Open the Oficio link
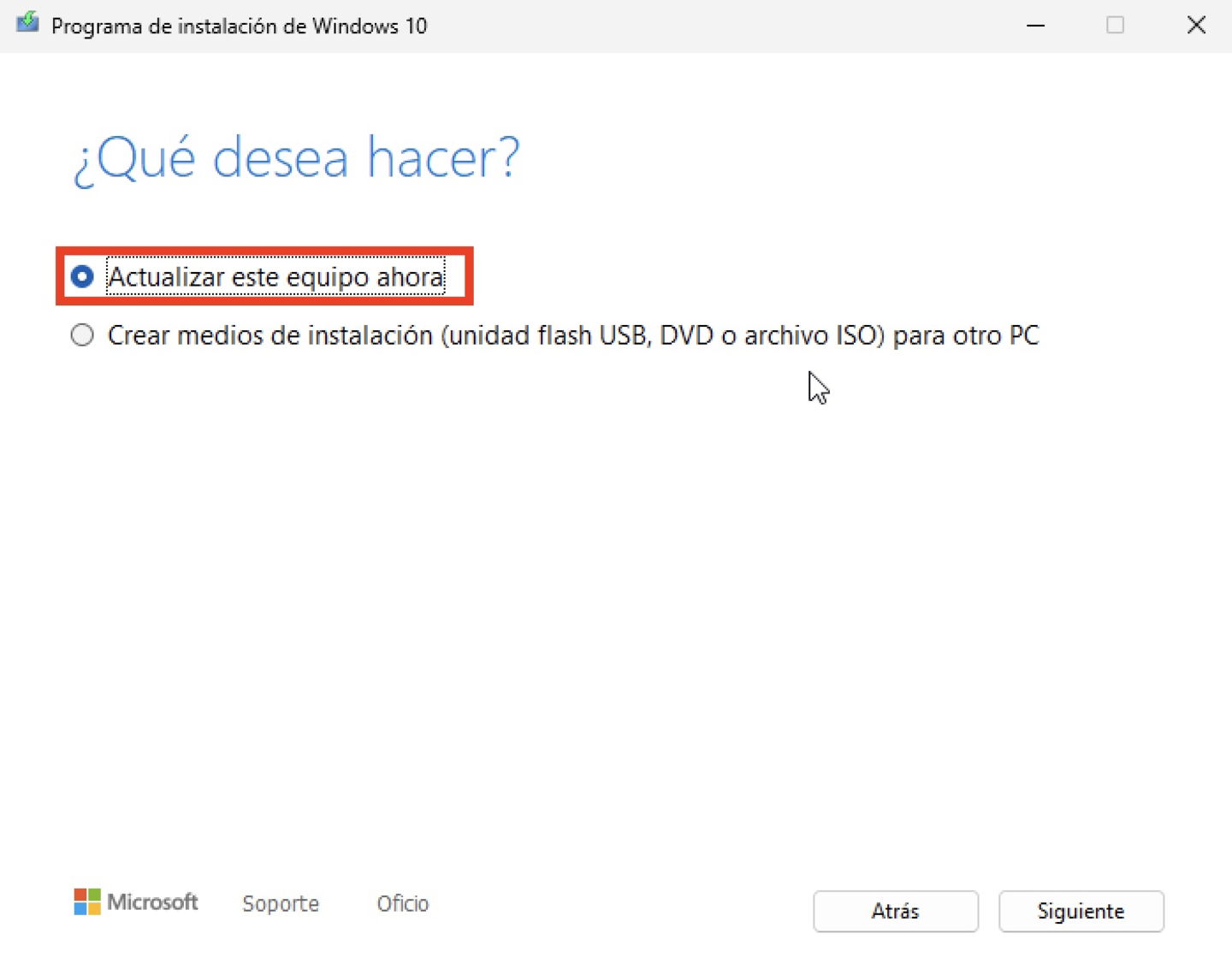 [403, 903]
